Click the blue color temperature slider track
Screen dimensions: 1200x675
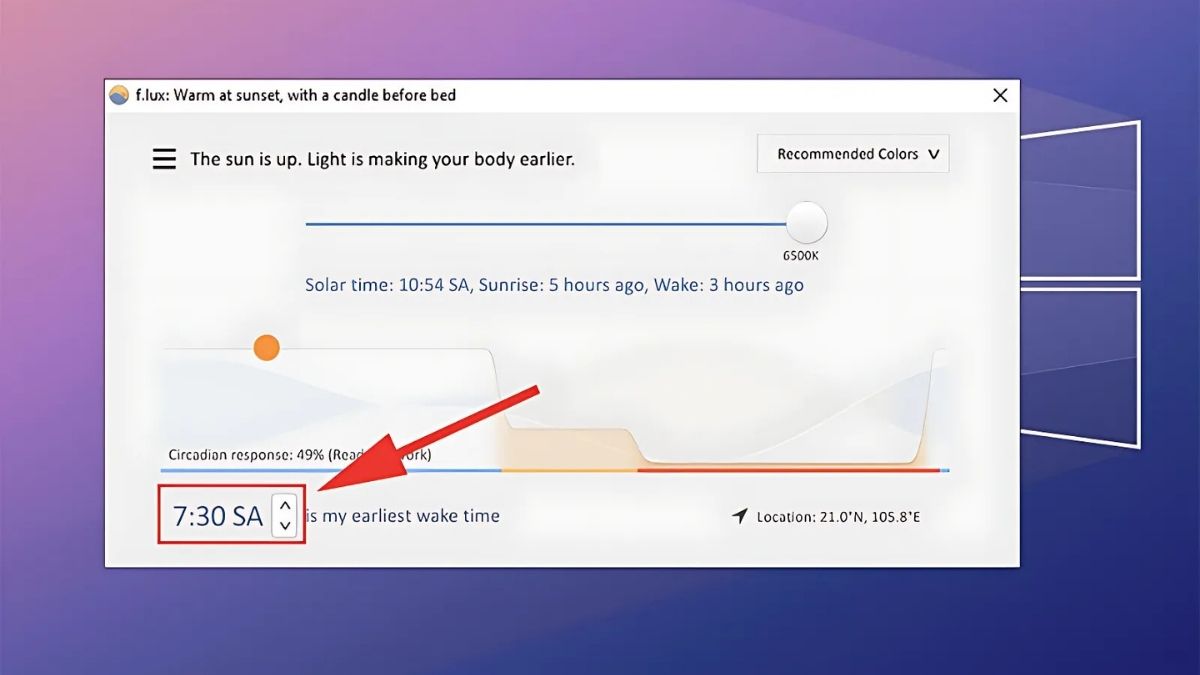pyautogui.click(x=546, y=224)
